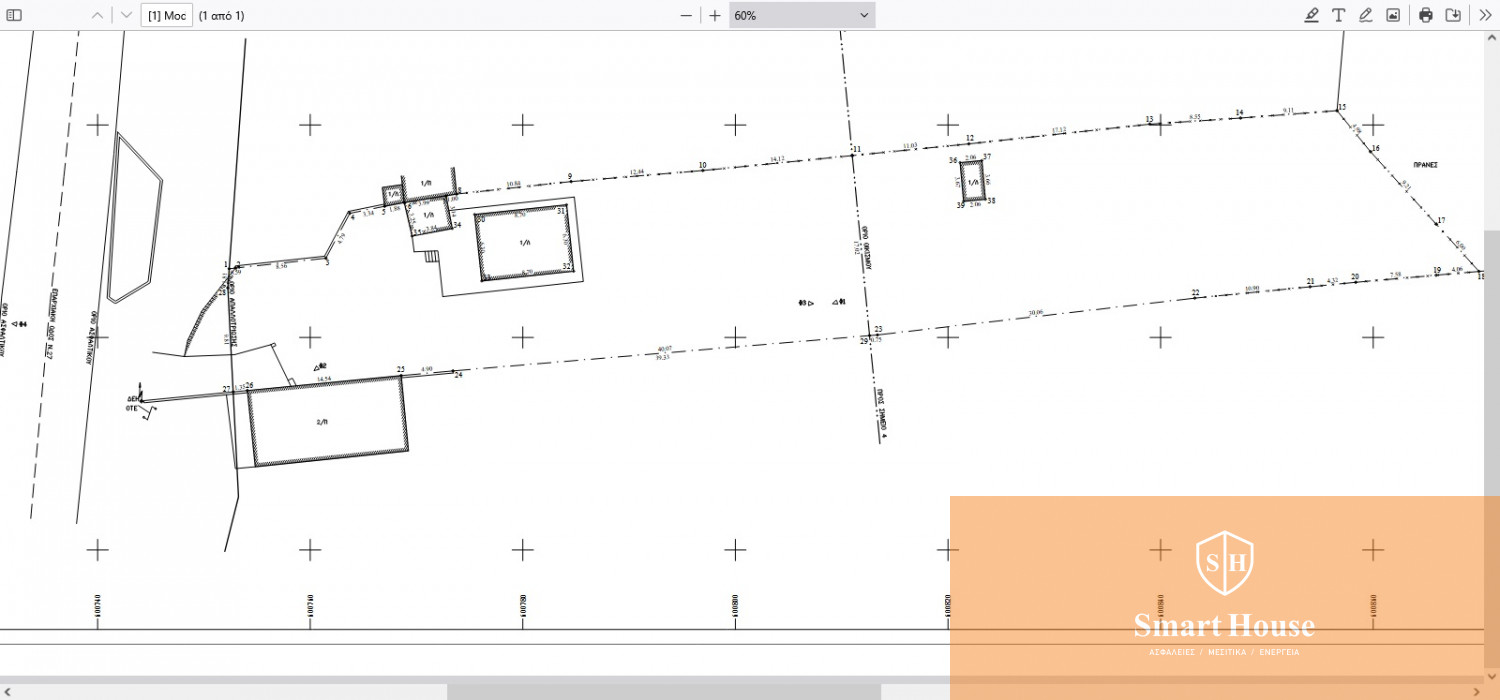The height and width of the screenshot is (700, 1500).
Task: Click the horizontal scrollbar thumb
Action: point(662,691)
